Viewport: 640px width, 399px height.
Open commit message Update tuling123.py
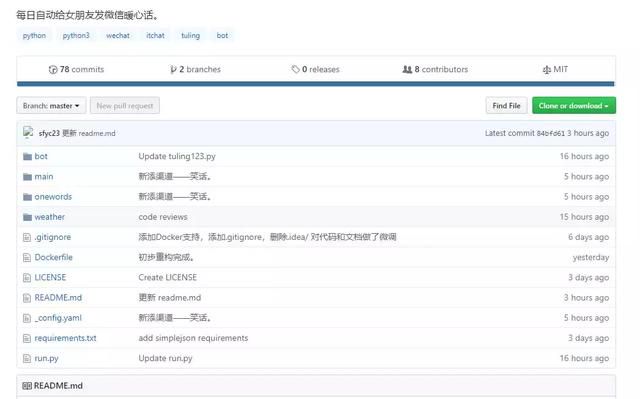[x=177, y=156]
